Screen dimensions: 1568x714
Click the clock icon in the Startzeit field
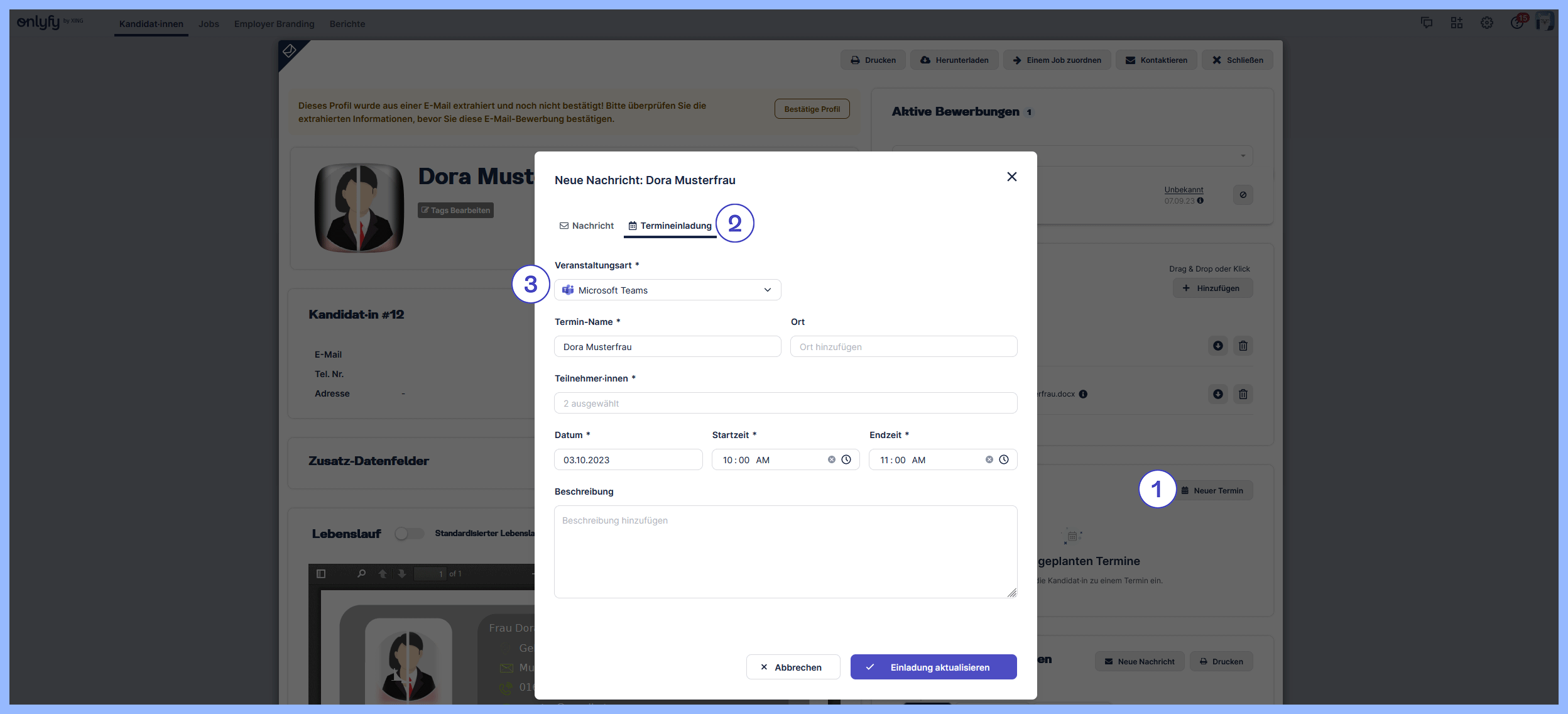click(x=846, y=459)
